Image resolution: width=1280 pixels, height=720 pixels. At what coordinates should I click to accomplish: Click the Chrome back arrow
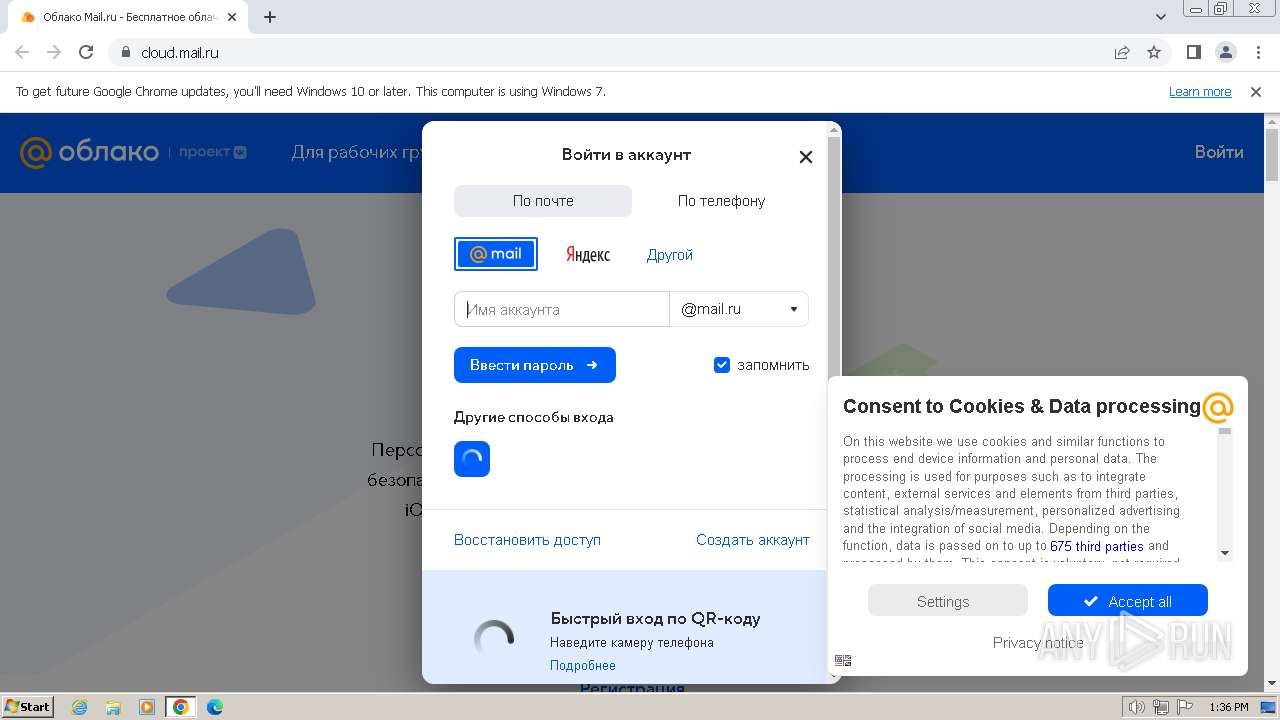coord(22,52)
